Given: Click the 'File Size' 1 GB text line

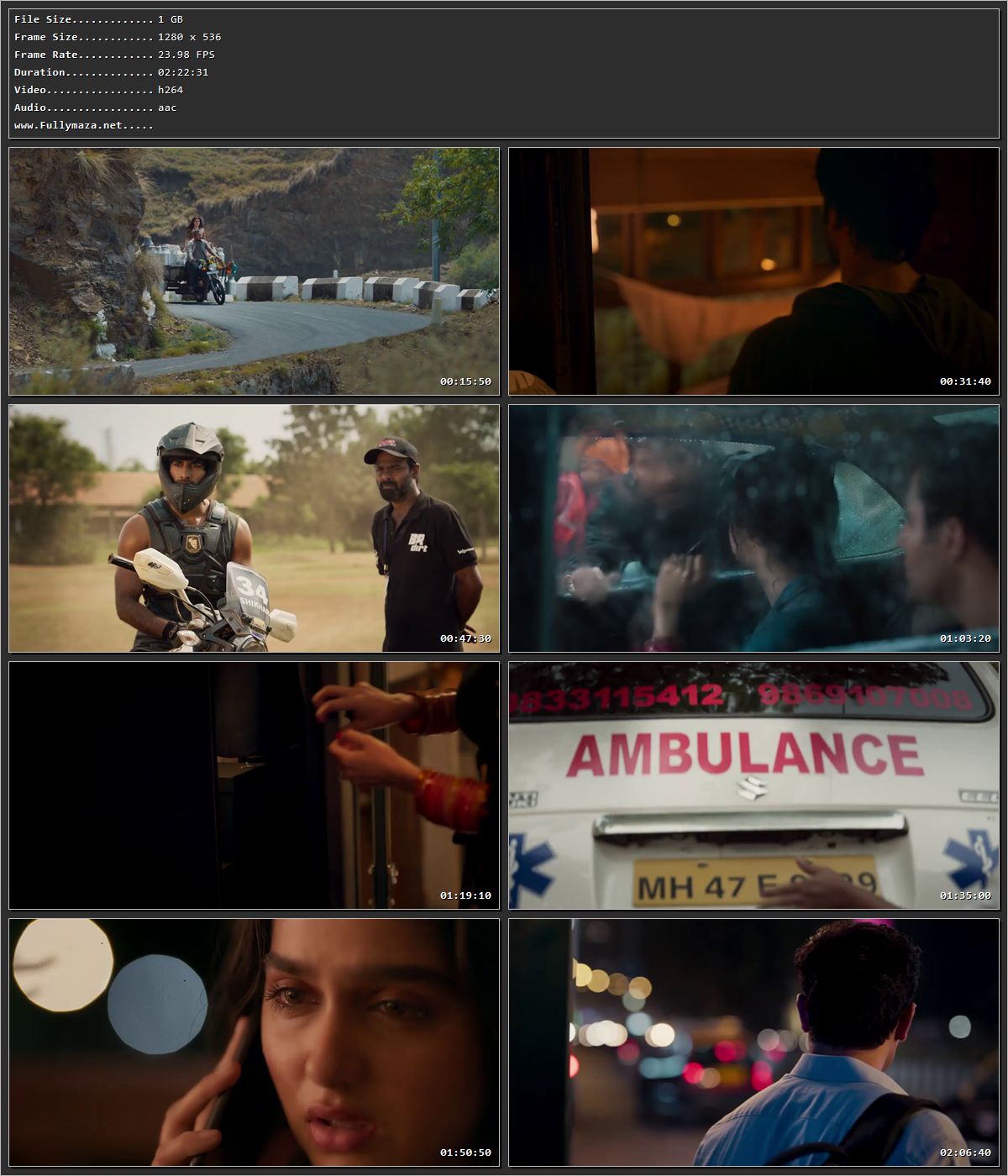Looking at the screenshot, I should 98,19.
